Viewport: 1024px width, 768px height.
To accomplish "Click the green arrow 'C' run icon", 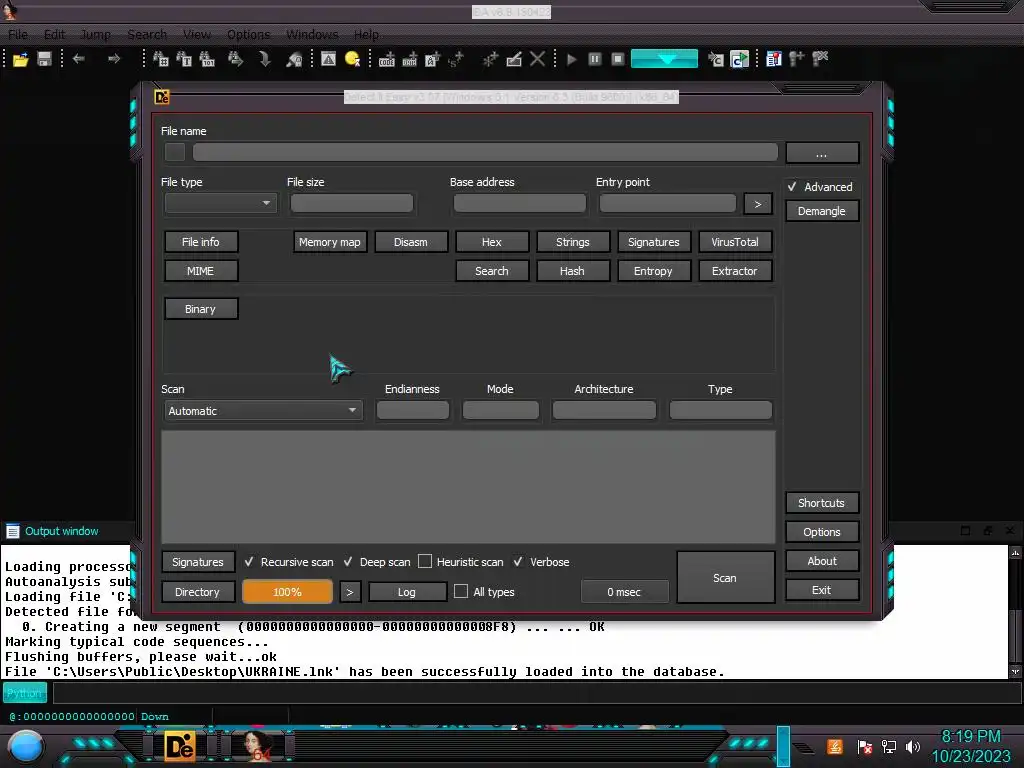I will point(739,59).
